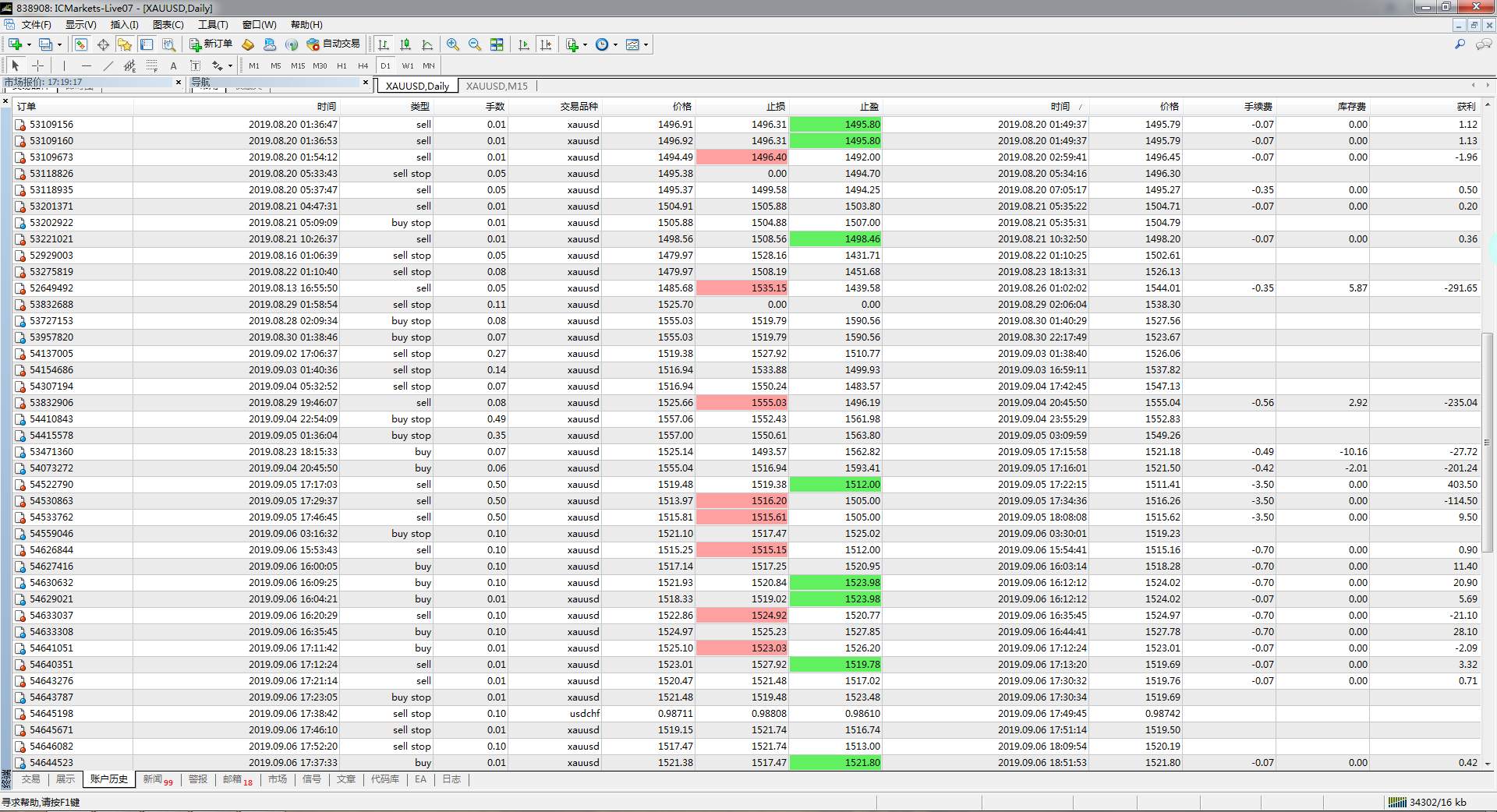This screenshot has height=812, width=1497.
Task: Toggle the Data Window crosshair-target icon
Action: point(103,44)
